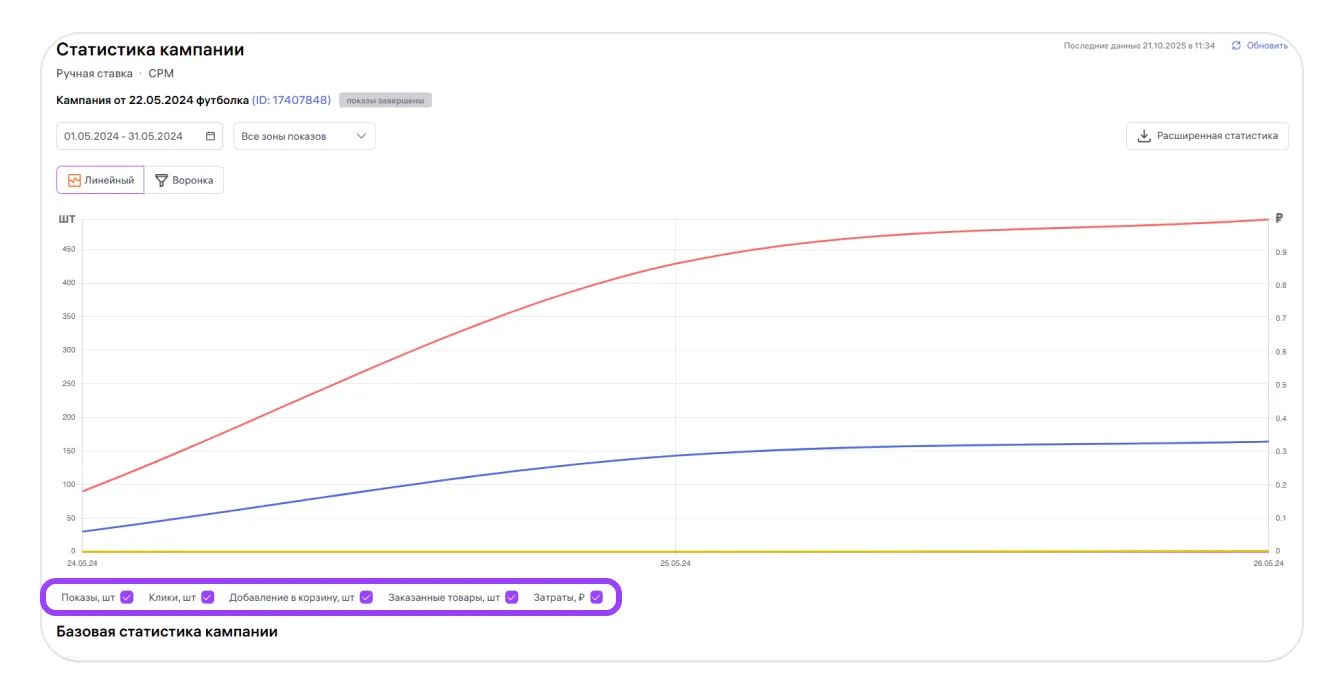Switch to the Линейный chart view

(101, 180)
